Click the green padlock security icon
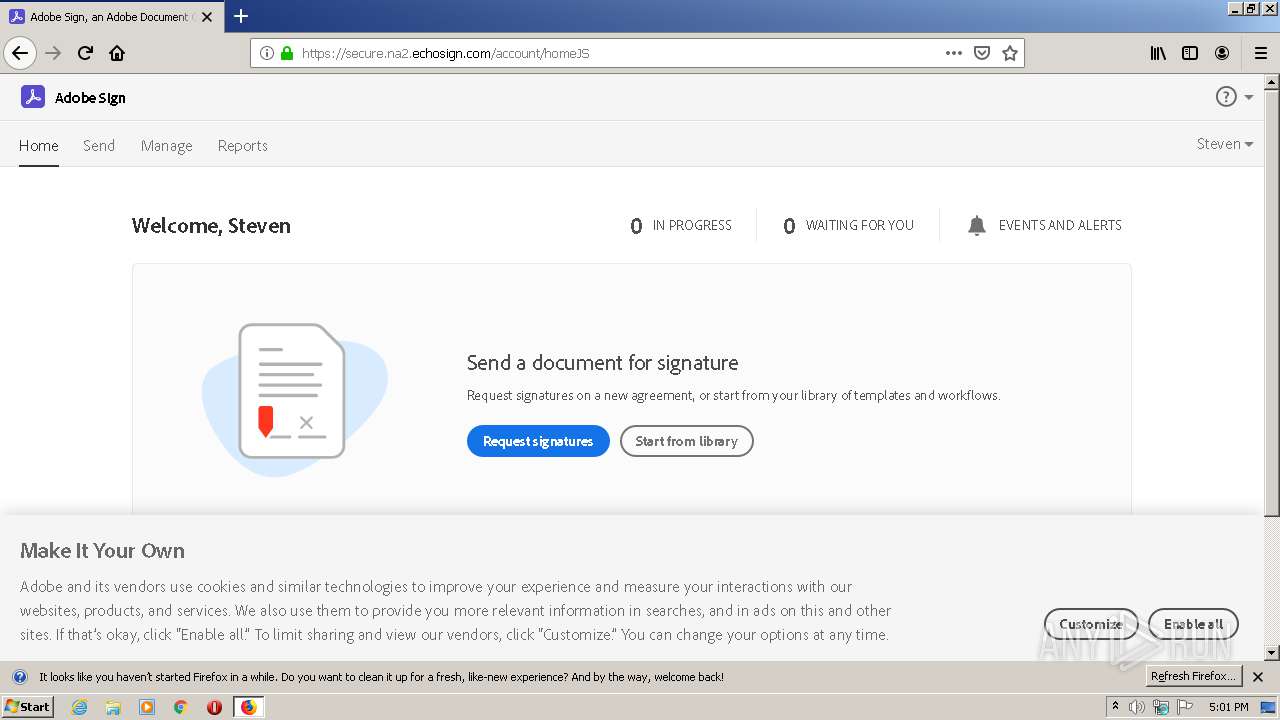Screen dimensions: 1280x720 coord(287,53)
